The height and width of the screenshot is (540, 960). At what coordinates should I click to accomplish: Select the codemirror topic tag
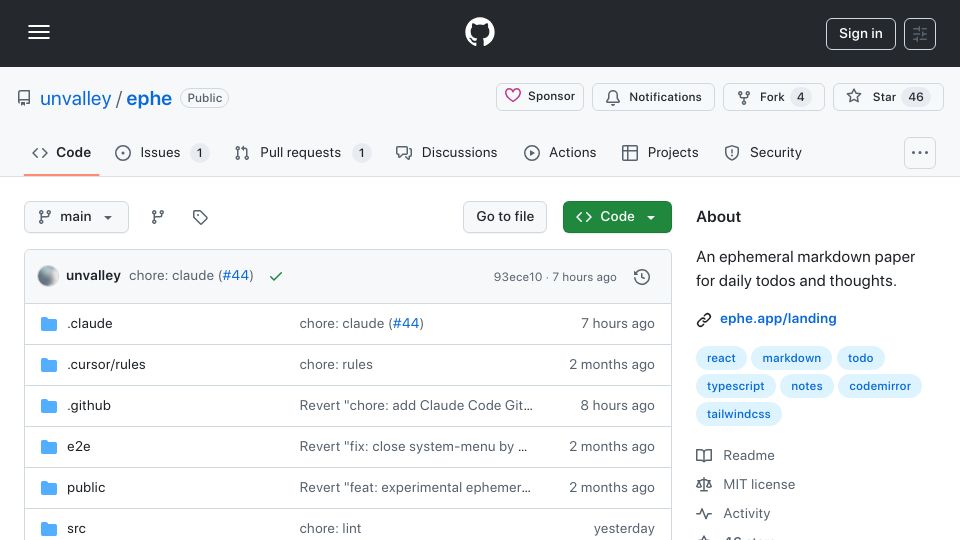point(880,386)
